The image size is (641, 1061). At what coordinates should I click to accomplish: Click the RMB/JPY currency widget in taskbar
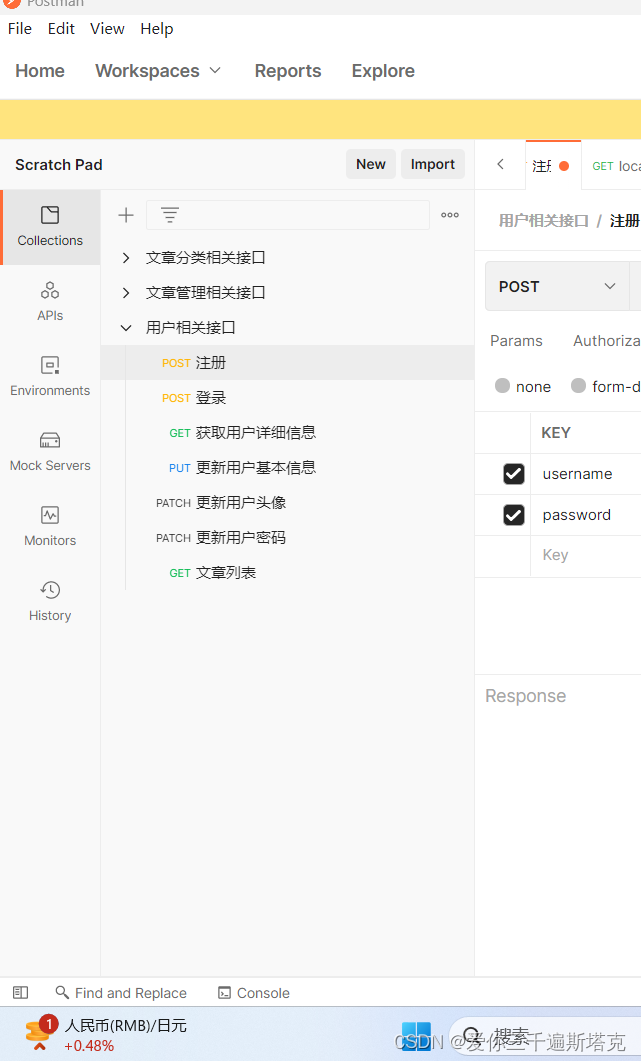point(105,1035)
